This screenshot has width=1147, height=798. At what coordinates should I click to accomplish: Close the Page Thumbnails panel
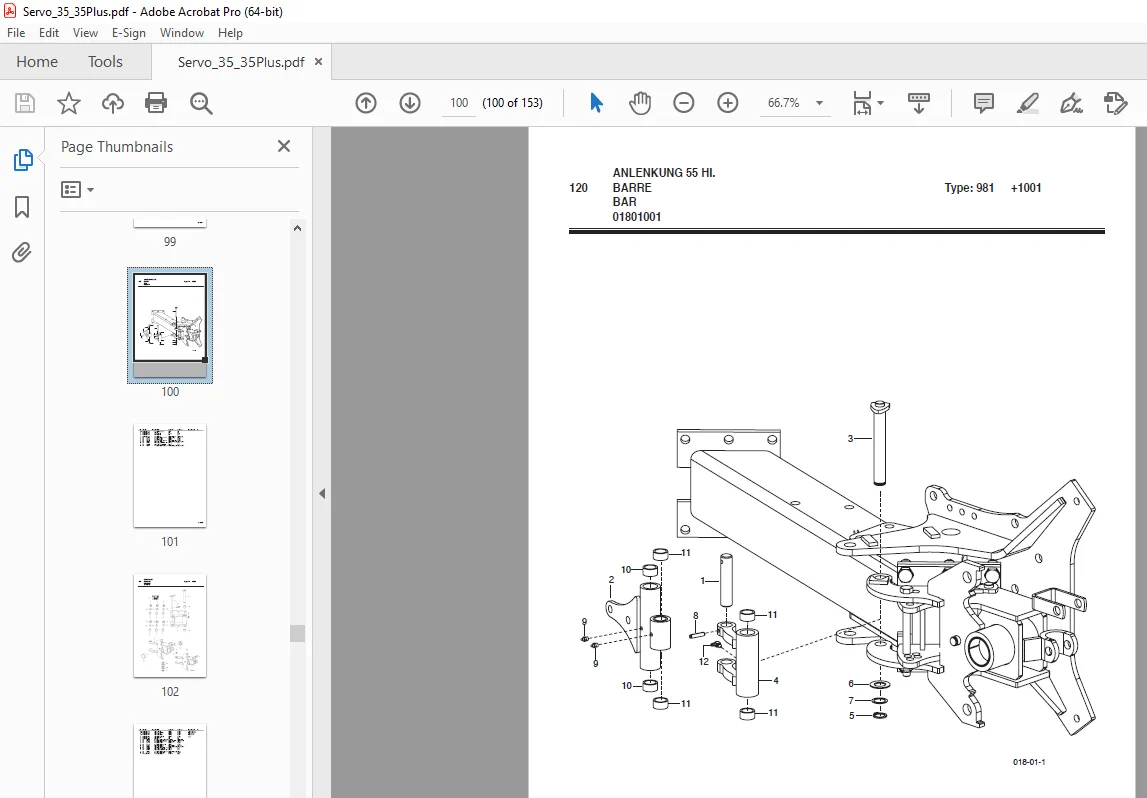[x=284, y=146]
